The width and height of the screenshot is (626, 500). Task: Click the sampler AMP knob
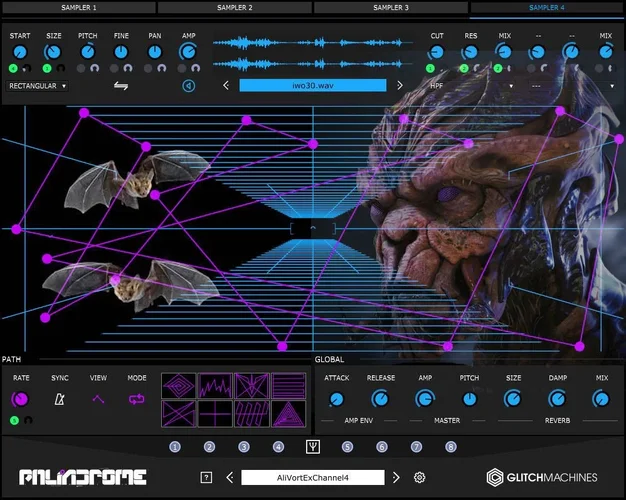[188, 52]
